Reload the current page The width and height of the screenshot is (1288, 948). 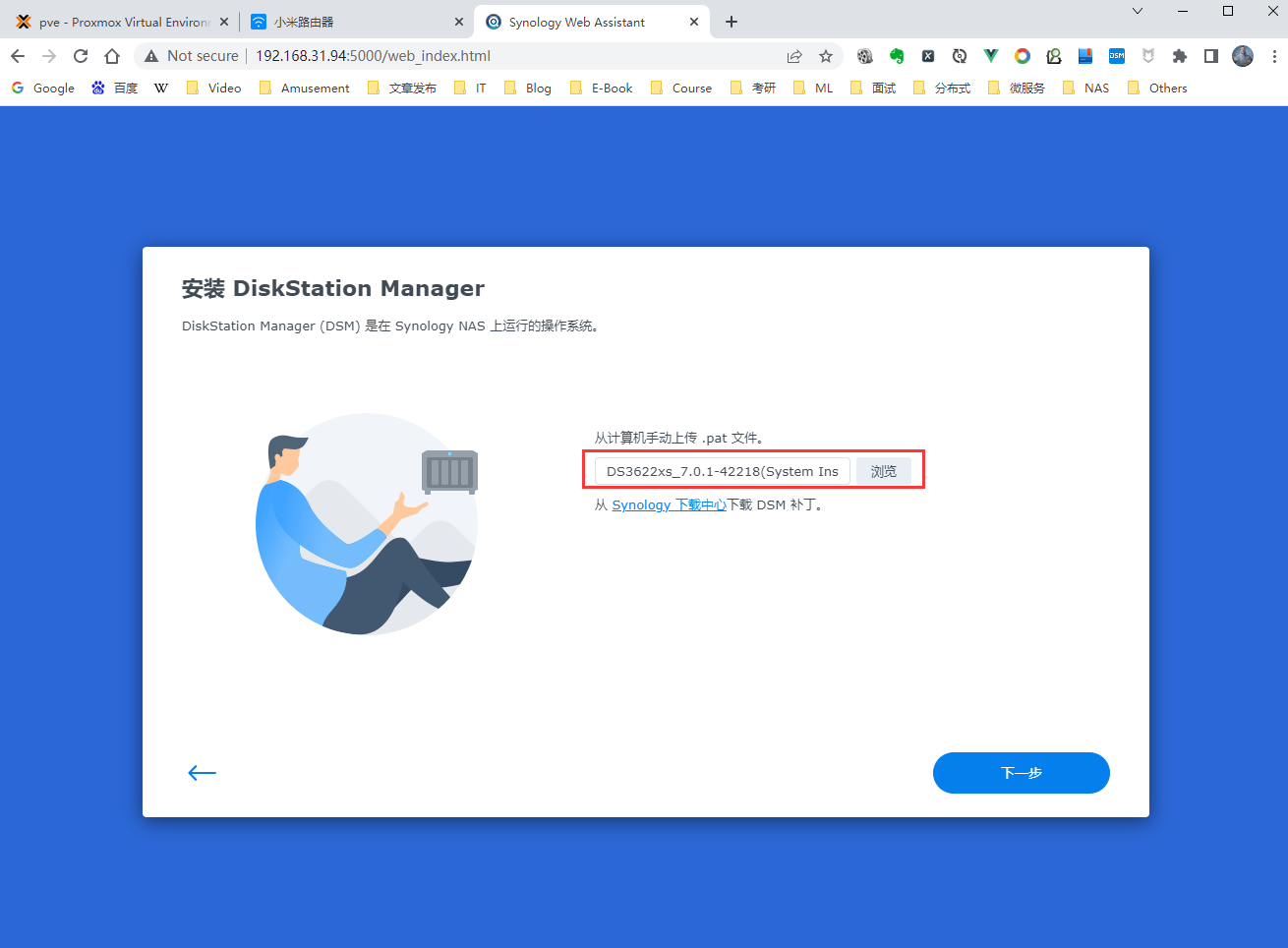81,56
